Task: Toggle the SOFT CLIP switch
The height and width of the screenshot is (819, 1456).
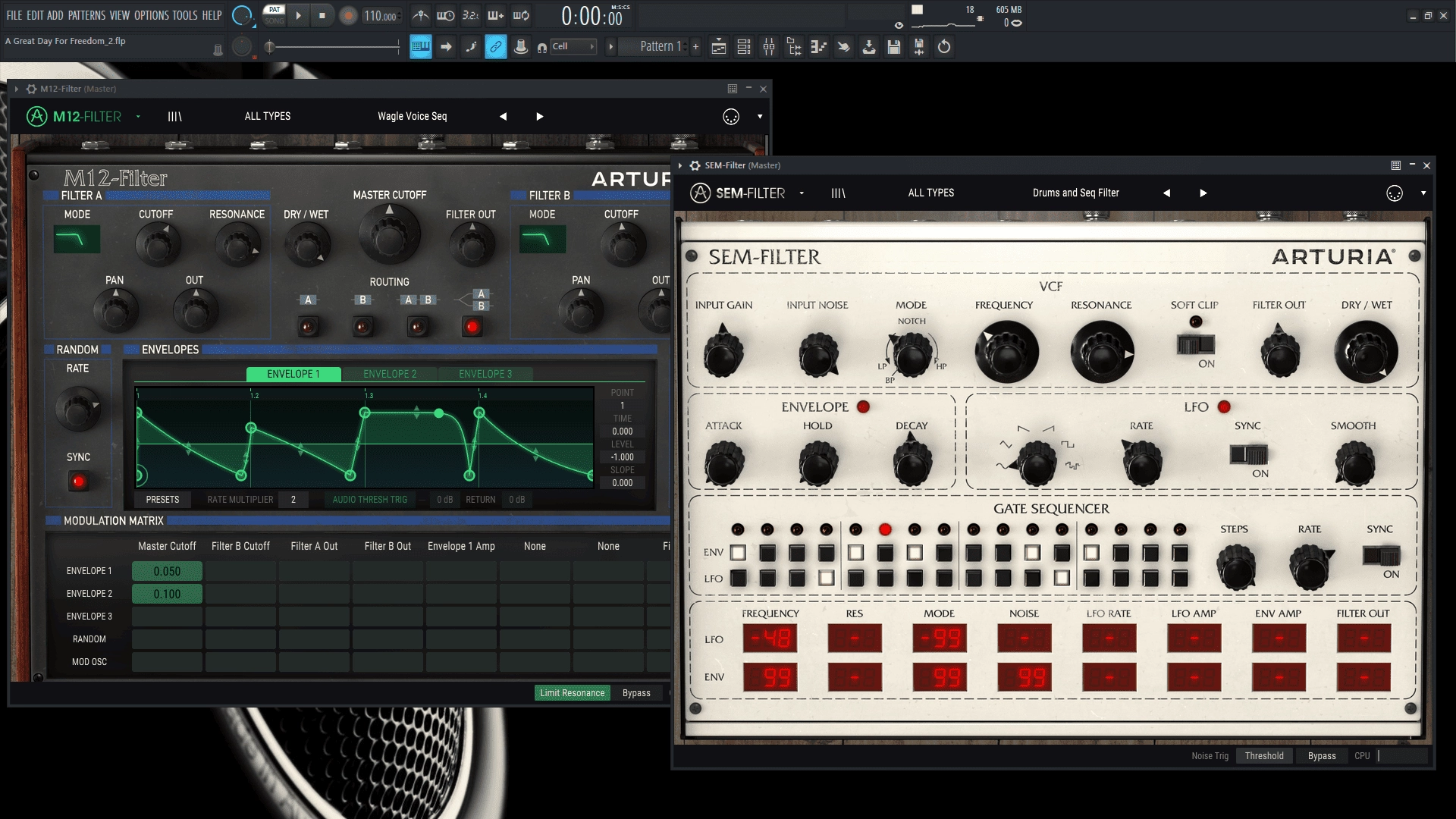Action: click(1196, 345)
